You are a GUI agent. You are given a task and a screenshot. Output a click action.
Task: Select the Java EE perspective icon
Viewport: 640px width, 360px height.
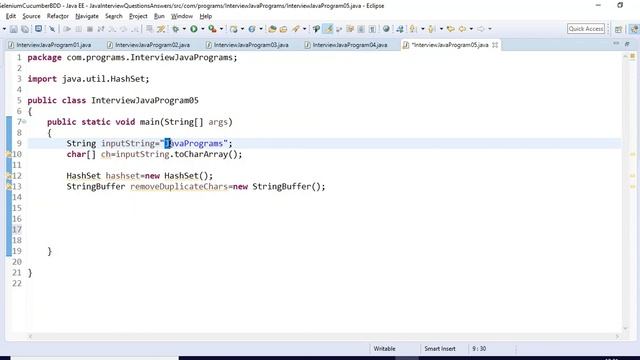tap(634, 29)
